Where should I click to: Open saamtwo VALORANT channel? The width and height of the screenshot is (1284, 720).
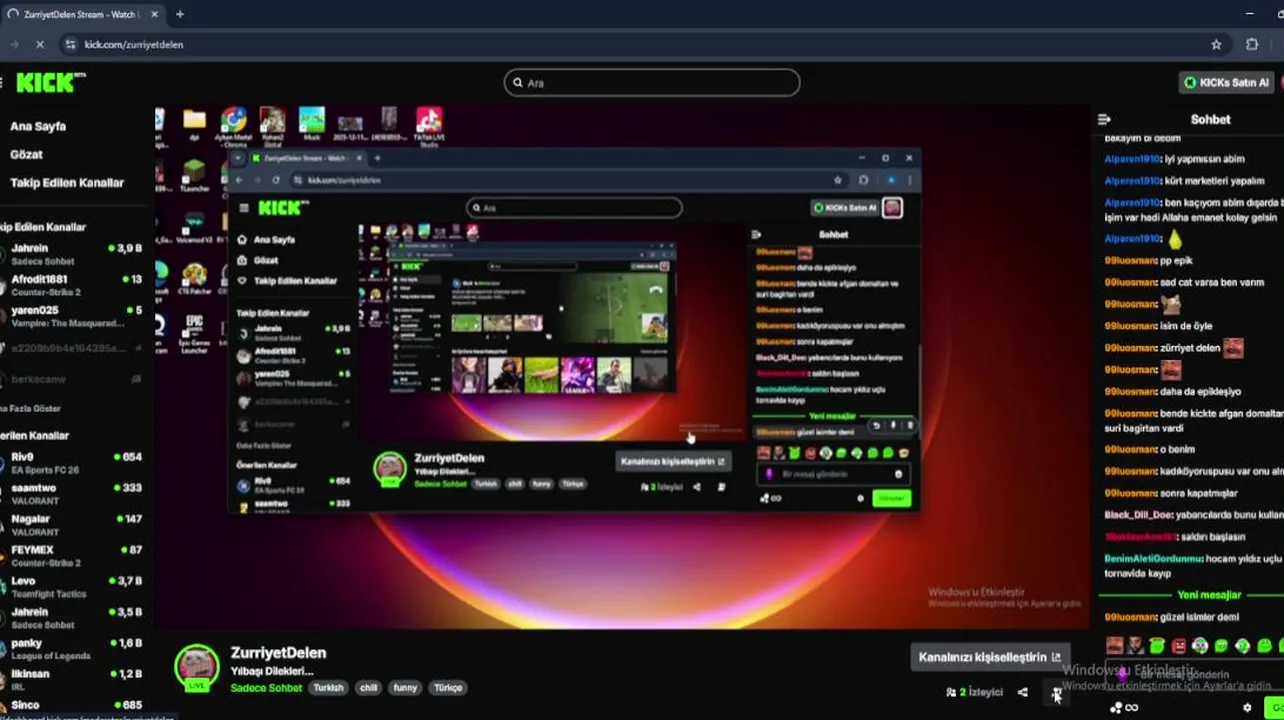coord(72,494)
